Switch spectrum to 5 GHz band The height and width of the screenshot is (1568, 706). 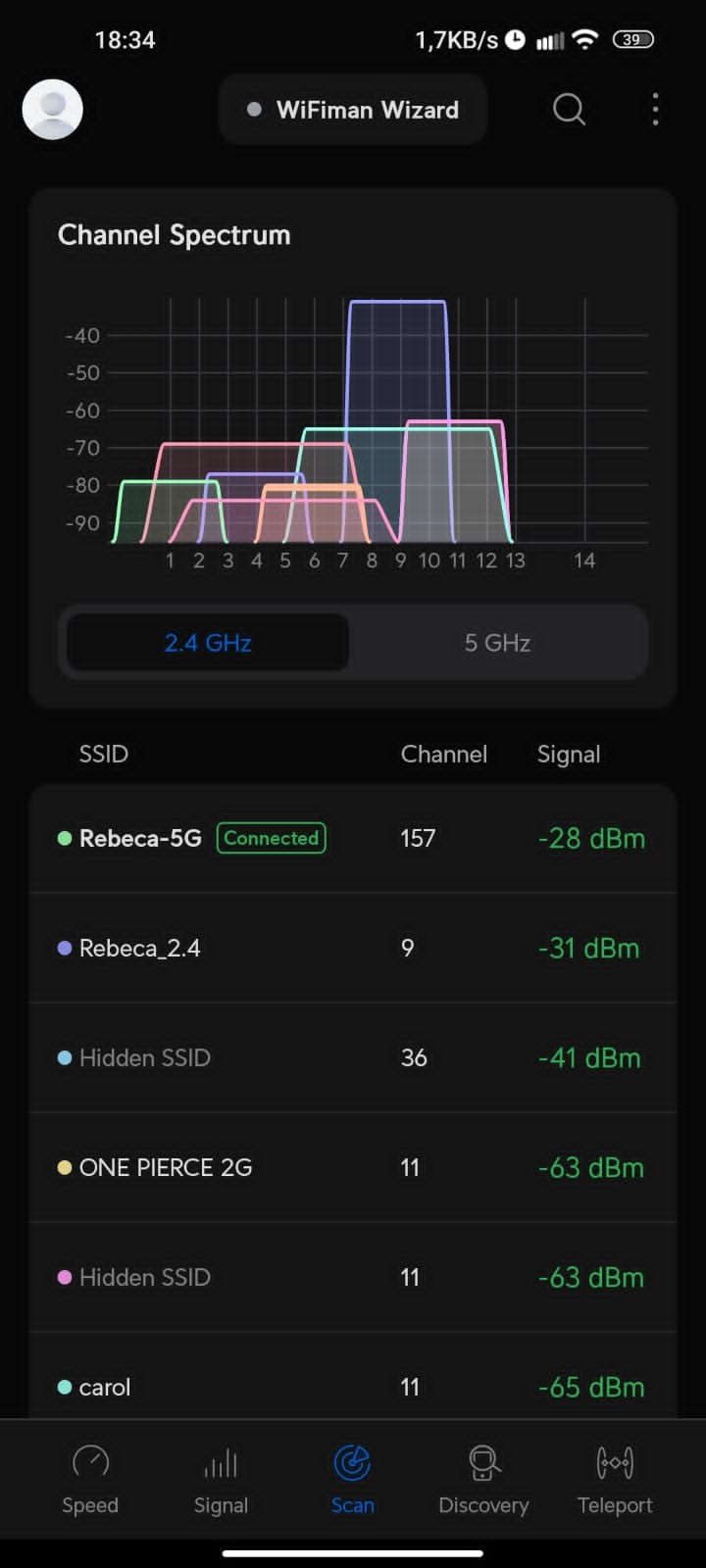pyautogui.click(x=497, y=643)
